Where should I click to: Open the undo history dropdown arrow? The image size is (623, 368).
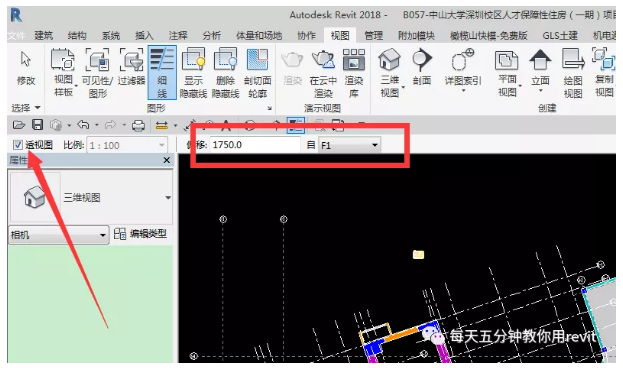point(97,126)
